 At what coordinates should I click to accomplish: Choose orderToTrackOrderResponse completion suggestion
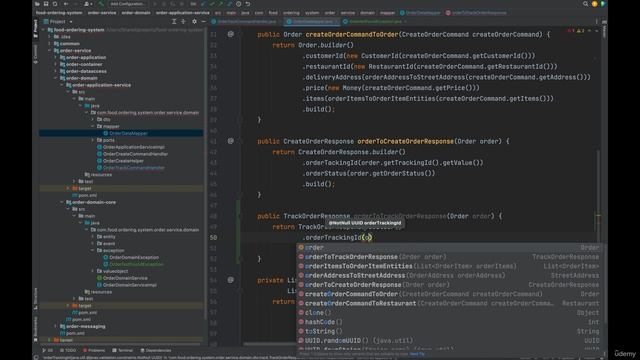(x=450, y=257)
